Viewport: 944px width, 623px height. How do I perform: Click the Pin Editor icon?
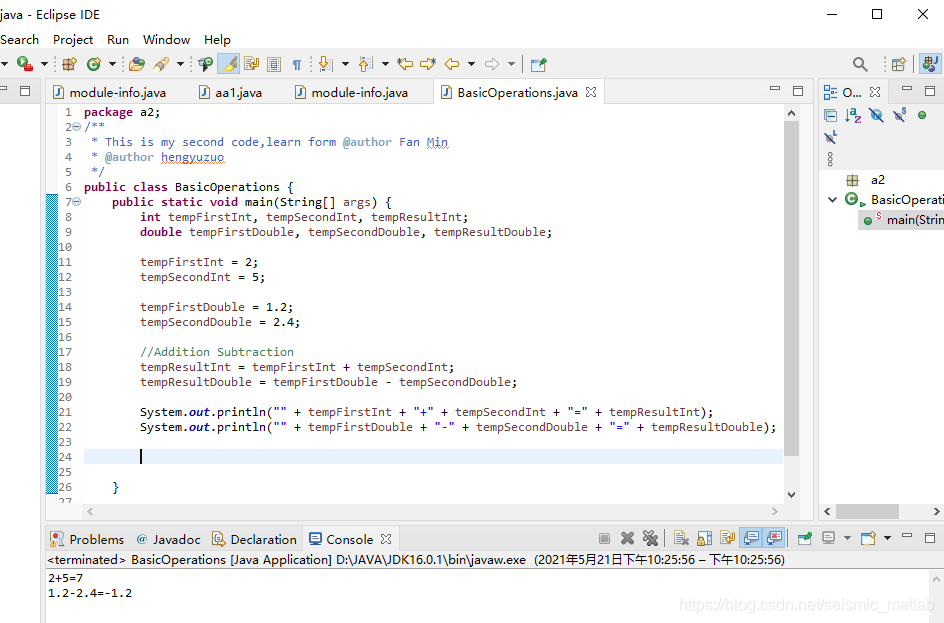(x=539, y=64)
